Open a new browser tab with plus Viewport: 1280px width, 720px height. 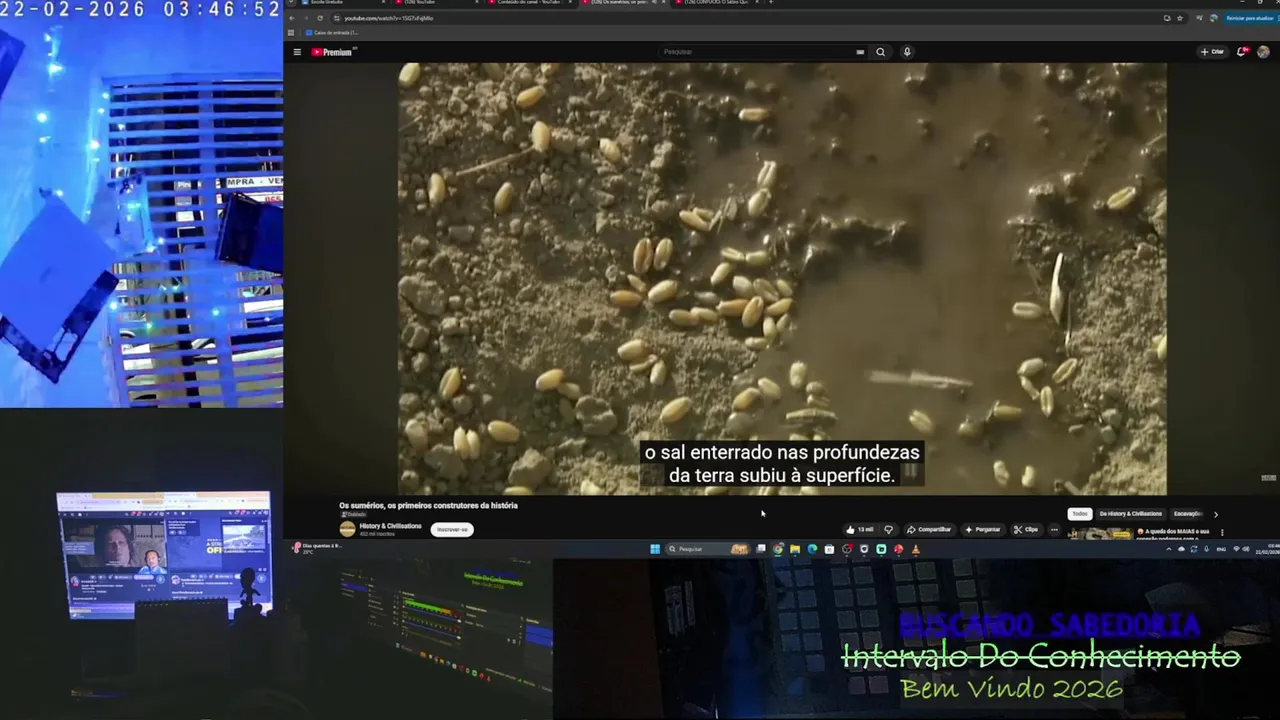click(771, 3)
